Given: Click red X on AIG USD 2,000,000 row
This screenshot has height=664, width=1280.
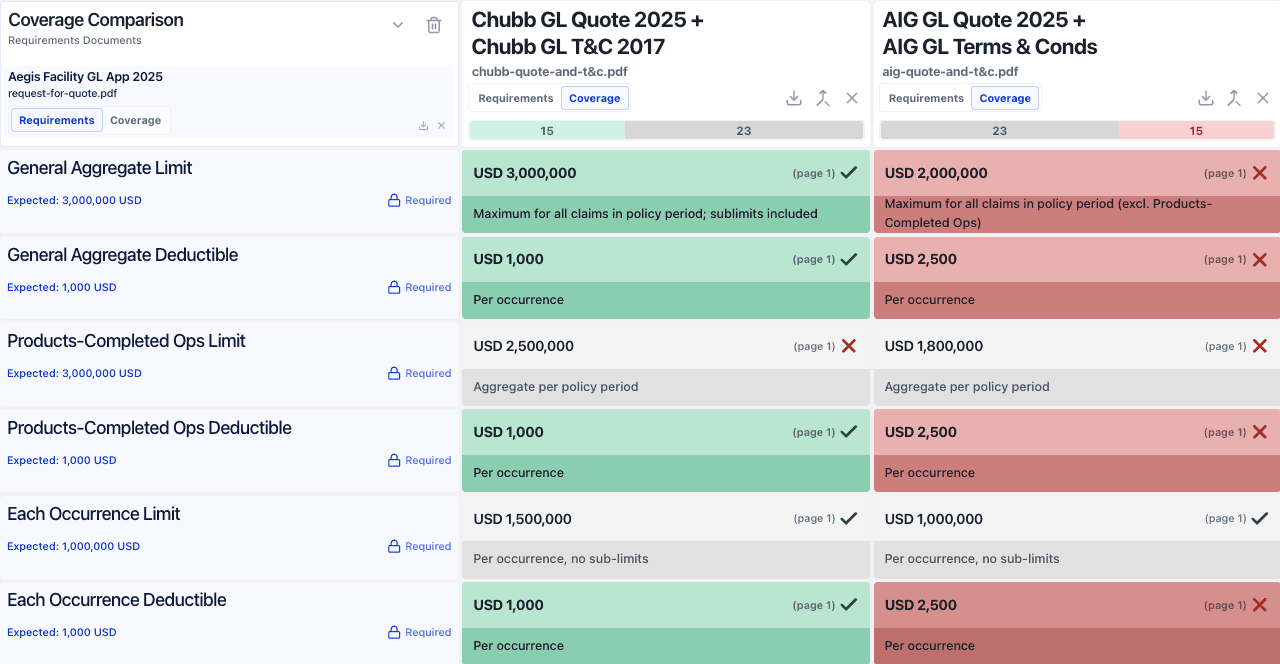Looking at the screenshot, I should [x=1260, y=173].
